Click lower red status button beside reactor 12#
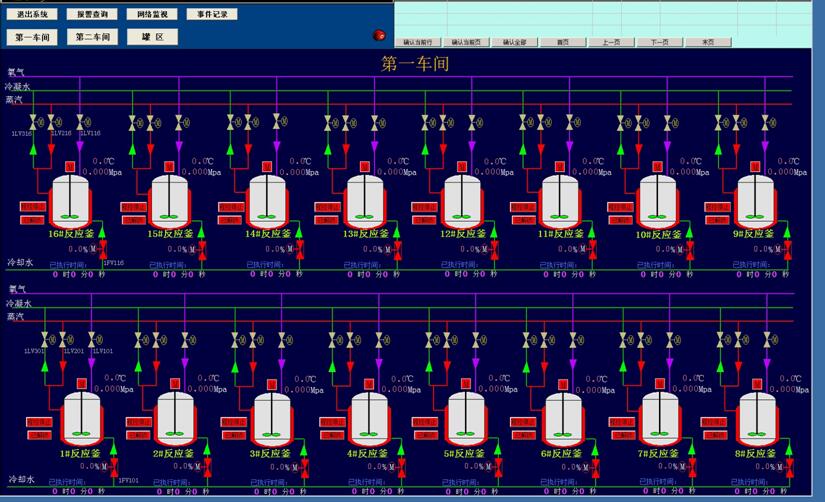Image resolution: width=825 pixels, height=502 pixels. pos(424,220)
